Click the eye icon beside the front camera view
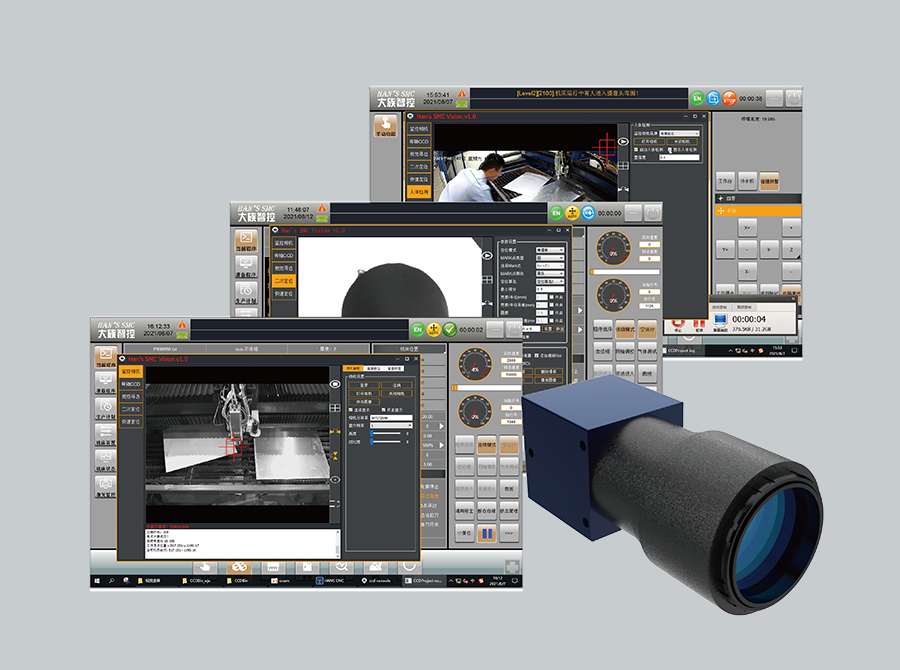Image resolution: width=900 pixels, height=670 pixels. pos(336,384)
